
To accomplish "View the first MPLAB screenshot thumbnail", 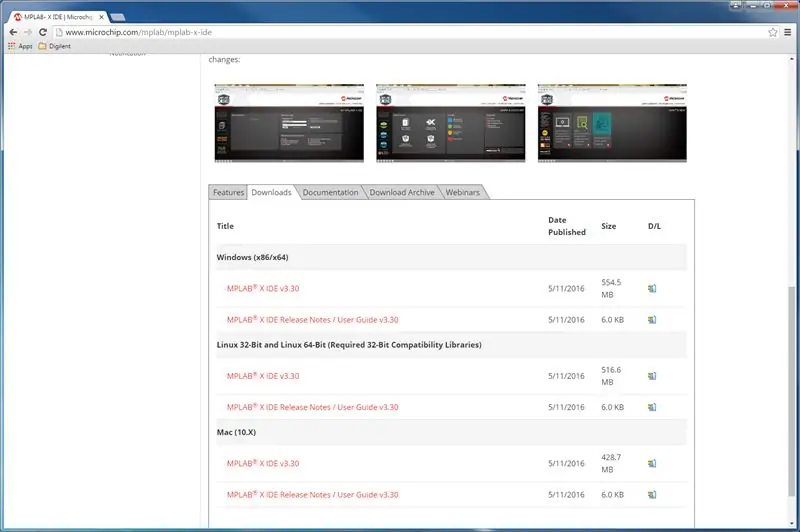I will click(x=289, y=123).
